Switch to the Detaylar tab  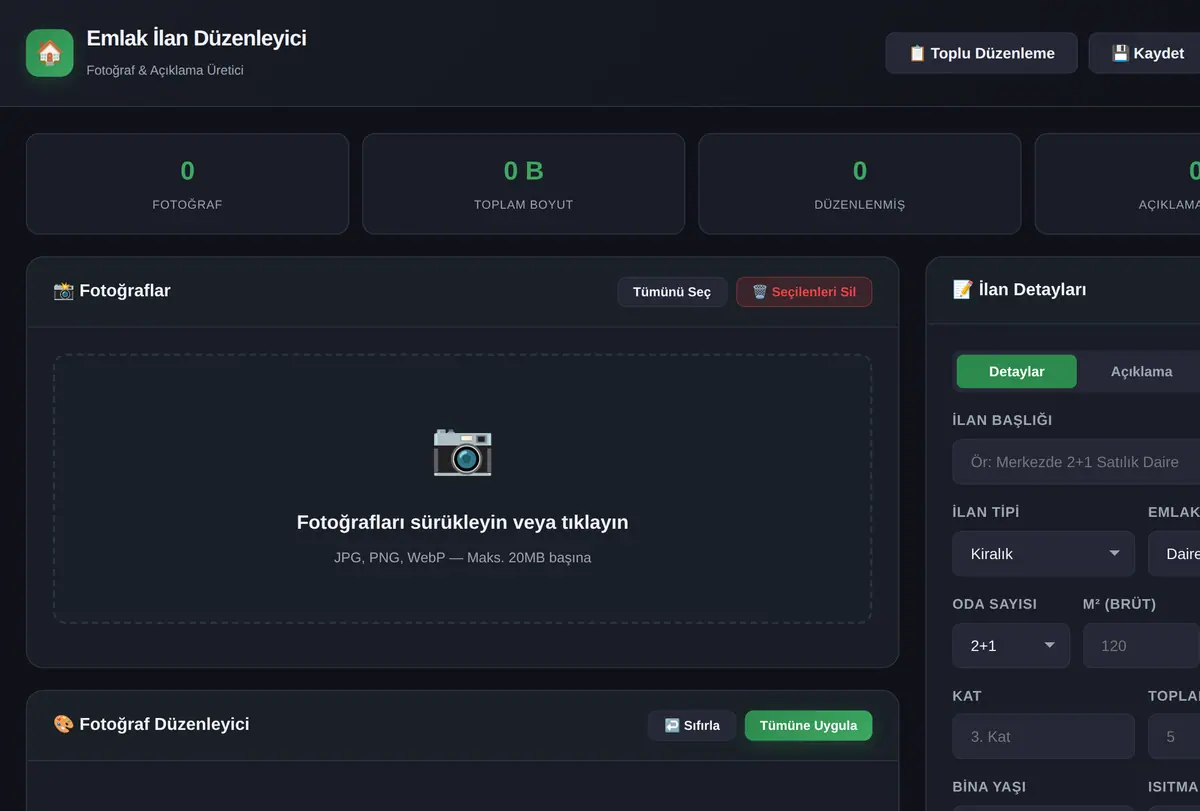(1017, 371)
